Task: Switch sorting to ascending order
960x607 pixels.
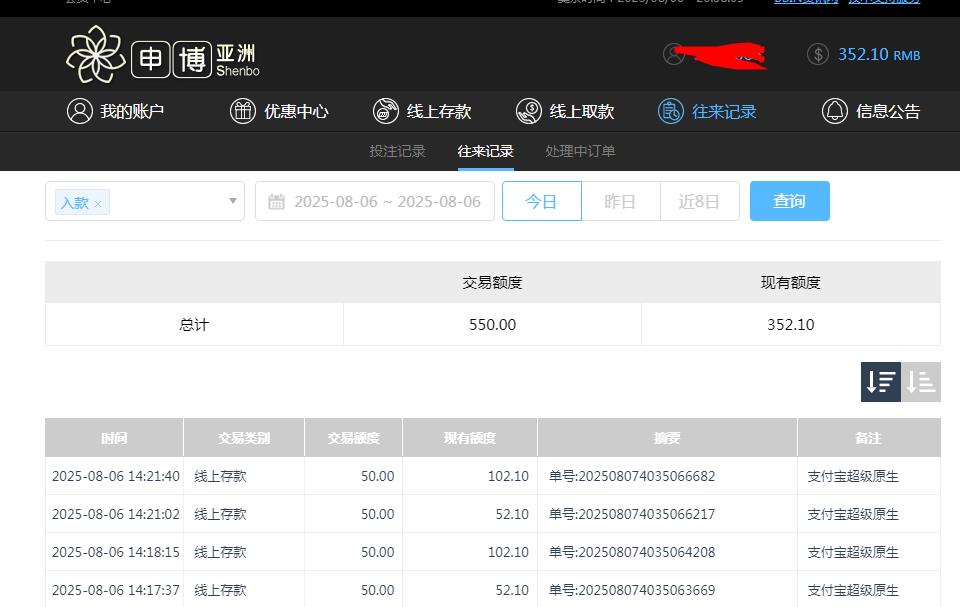Action: click(921, 381)
